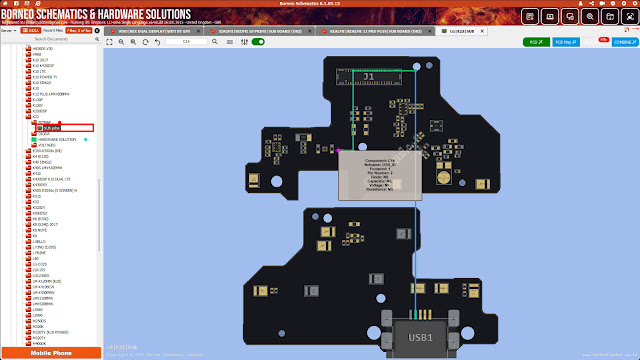
Task: Open the Server dropdown in left panel
Action: 9,31
